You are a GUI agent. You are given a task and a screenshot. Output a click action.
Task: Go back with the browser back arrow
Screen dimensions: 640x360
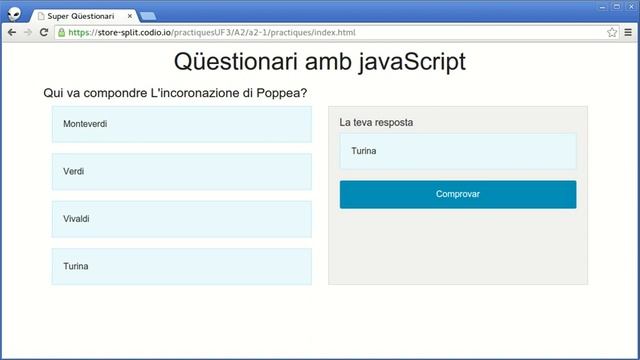[x=12, y=32]
